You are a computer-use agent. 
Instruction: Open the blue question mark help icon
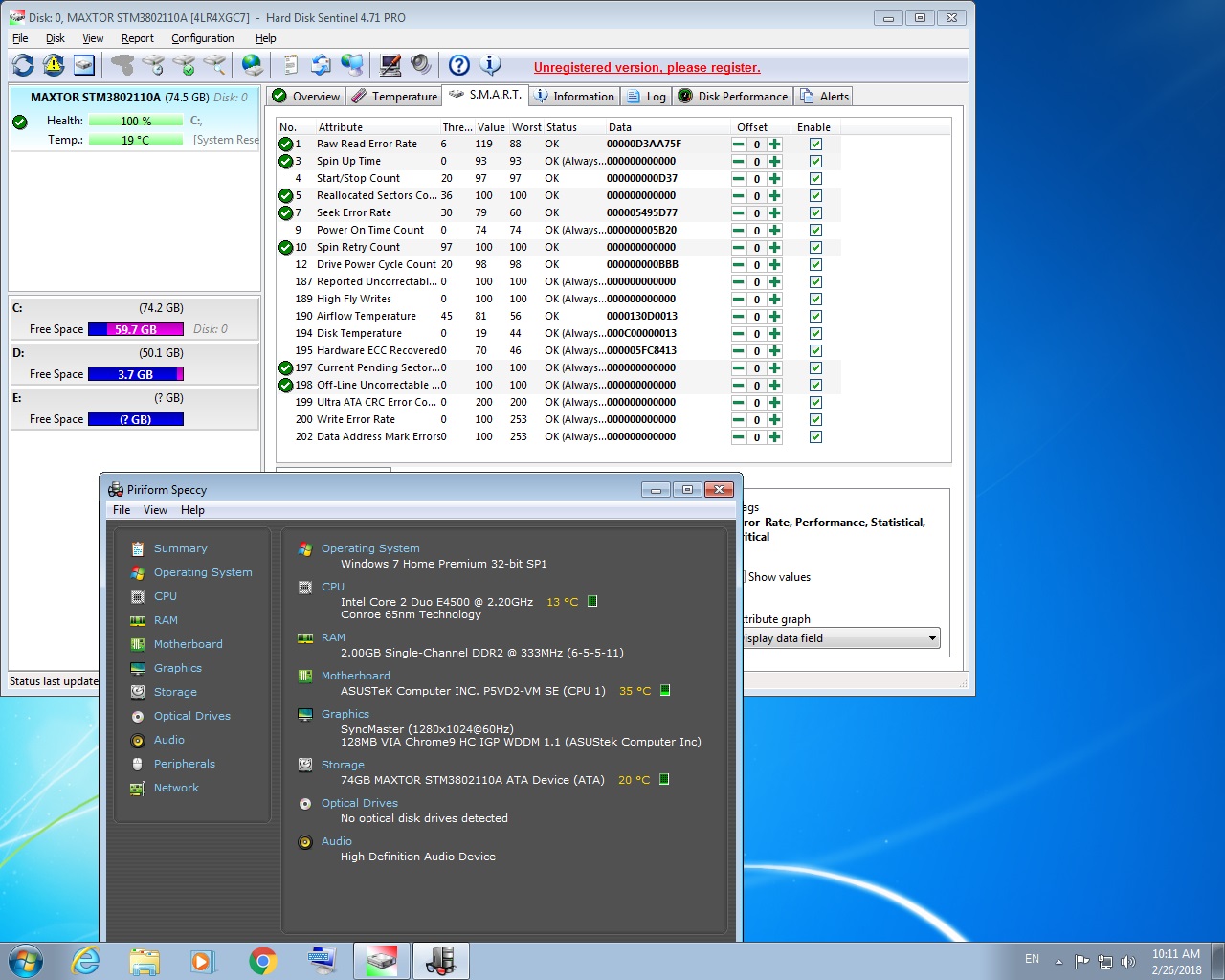pyautogui.click(x=459, y=65)
